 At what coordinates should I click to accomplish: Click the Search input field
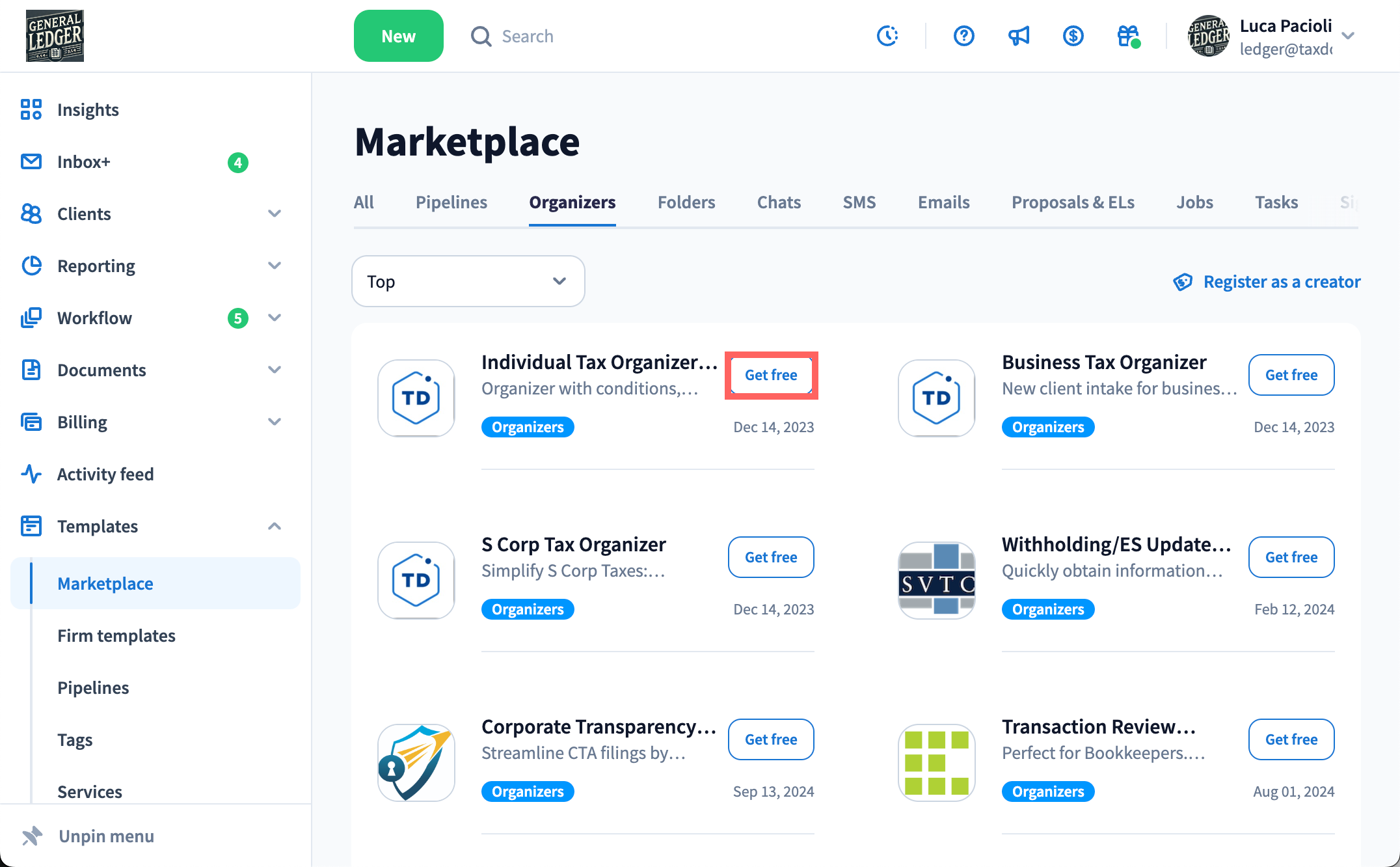coord(527,36)
